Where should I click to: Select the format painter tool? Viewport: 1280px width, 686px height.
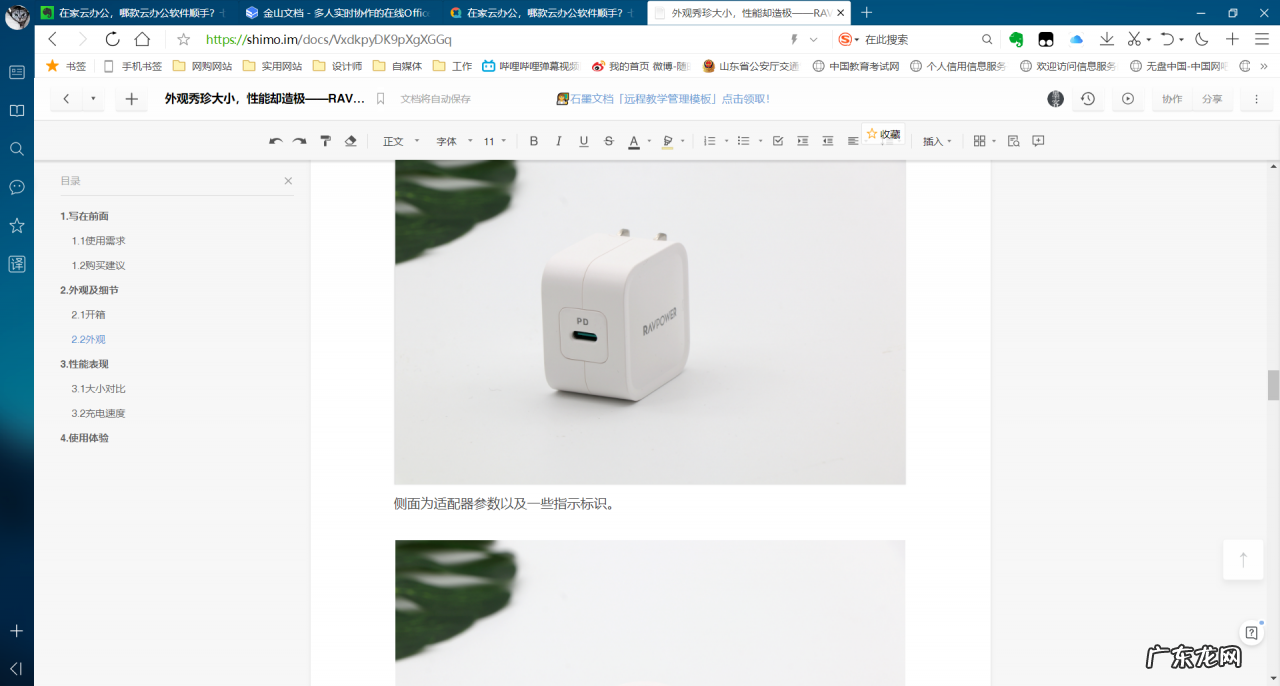coord(325,141)
